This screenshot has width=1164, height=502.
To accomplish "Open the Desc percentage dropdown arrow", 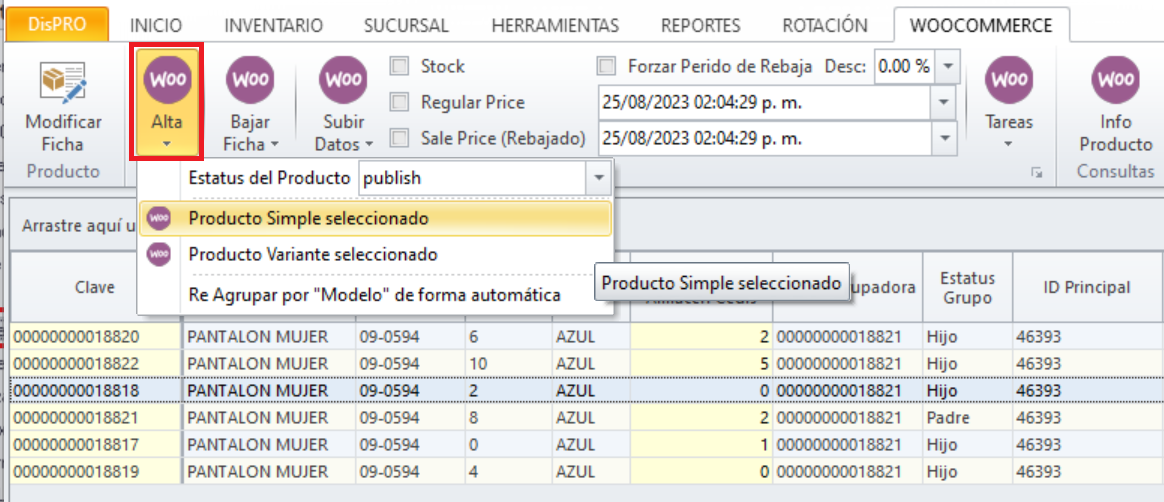I will point(947,66).
